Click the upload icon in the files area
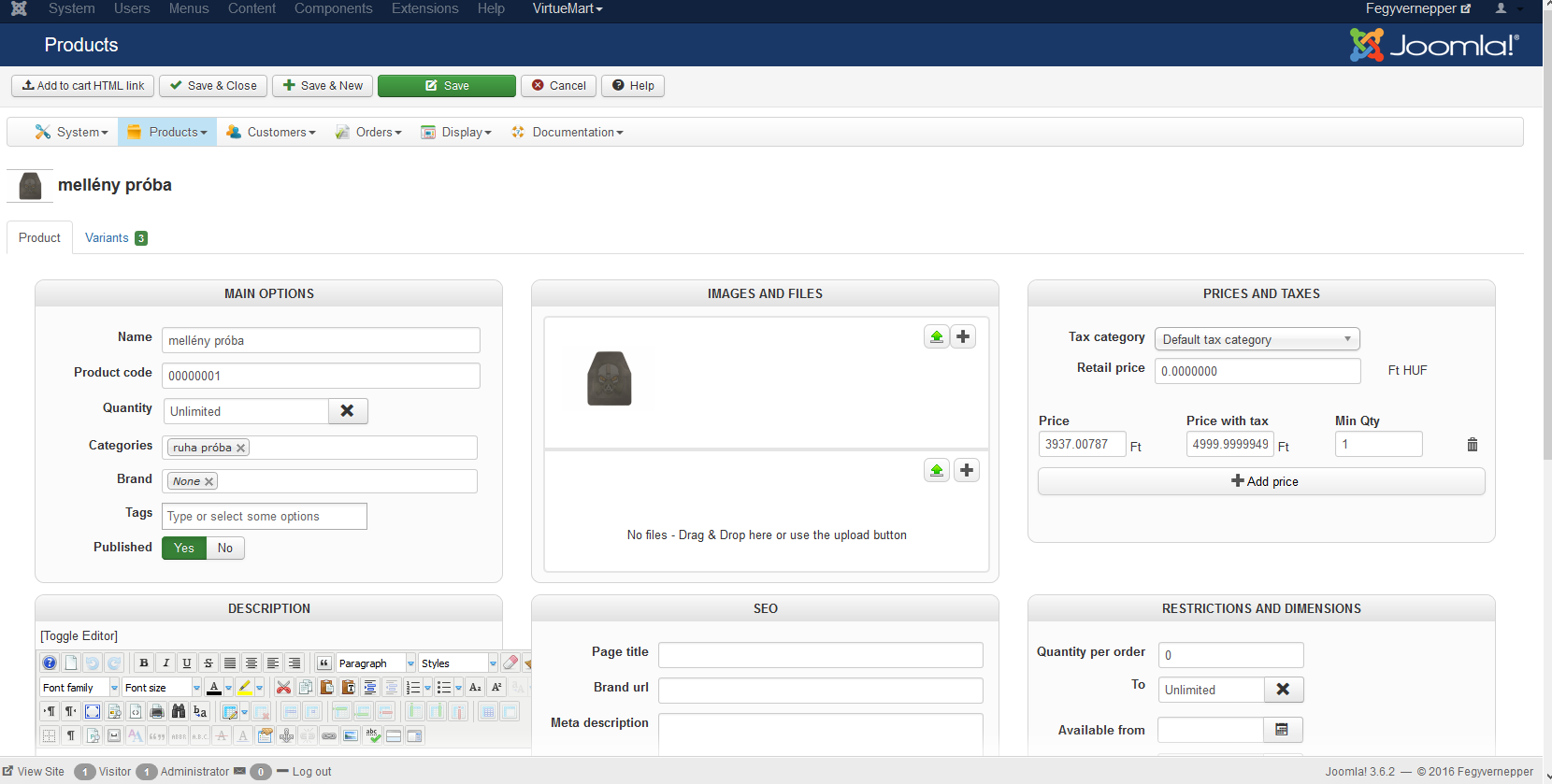The width and height of the screenshot is (1552, 784). point(937,470)
